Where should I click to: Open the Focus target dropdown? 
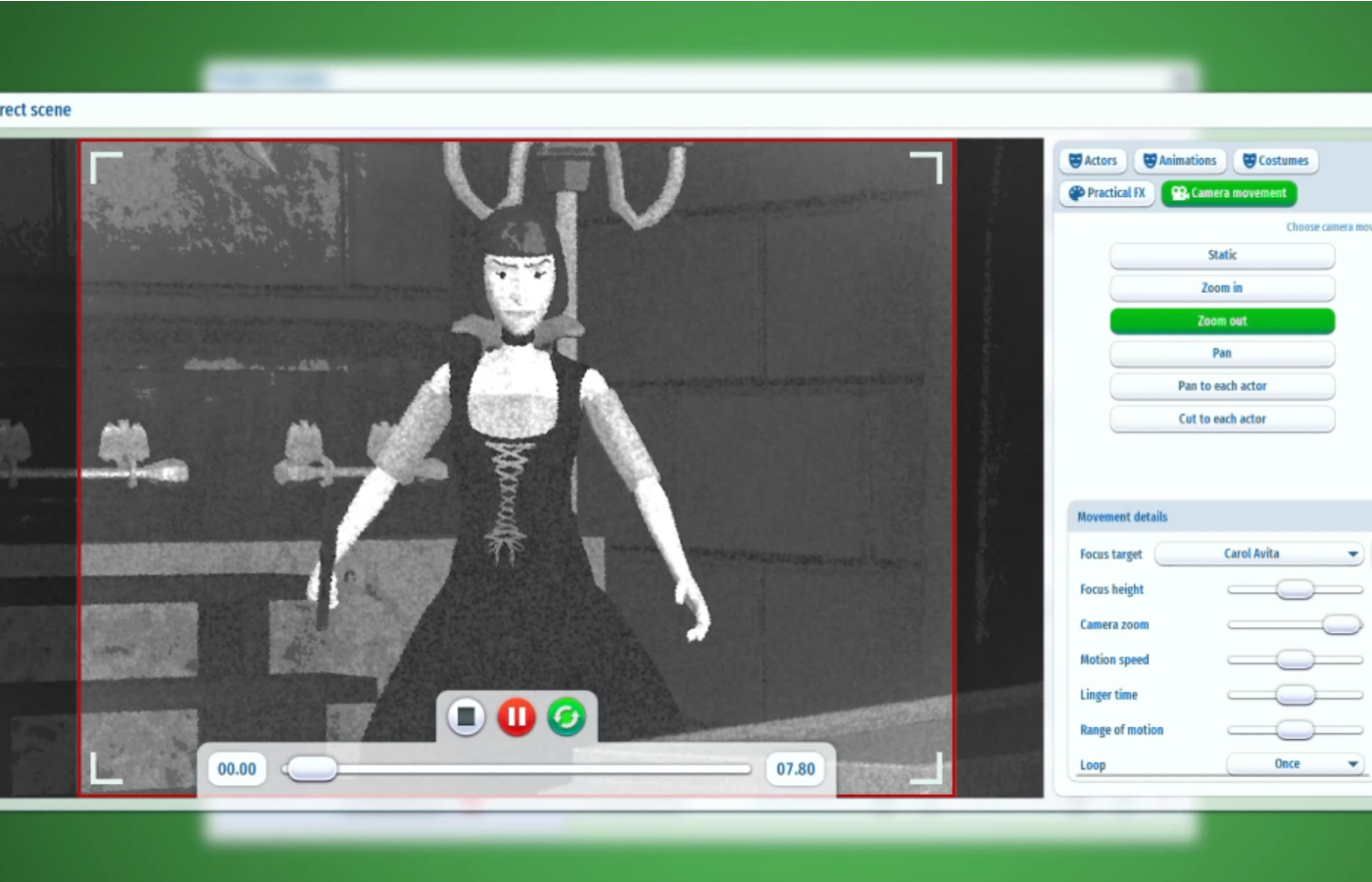[1258, 554]
